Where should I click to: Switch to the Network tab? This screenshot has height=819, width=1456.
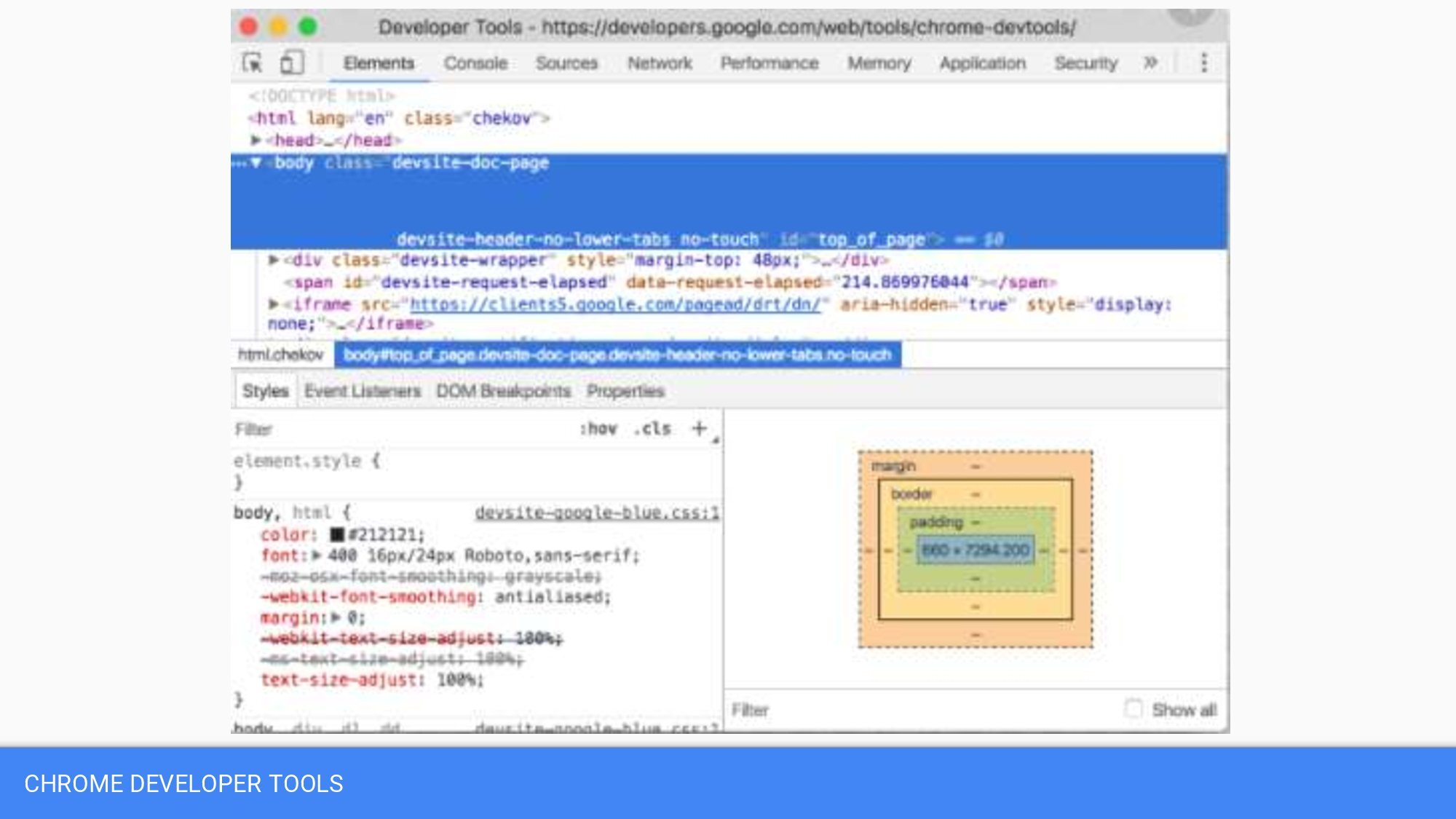click(660, 63)
